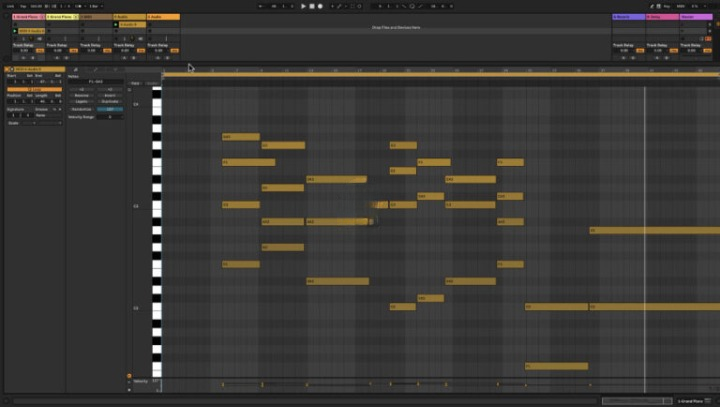720x407 pixels.
Task: Click the MIDI clip slot in Grand Piano track
Action: click(x=31, y=31)
